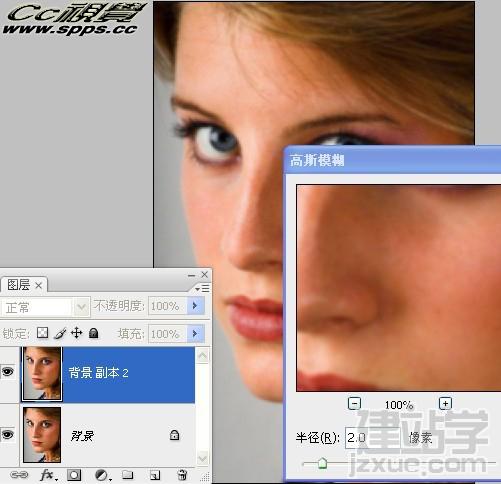Select the 图层 panel tab
The height and width of the screenshot is (484, 501).
tap(24, 285)
